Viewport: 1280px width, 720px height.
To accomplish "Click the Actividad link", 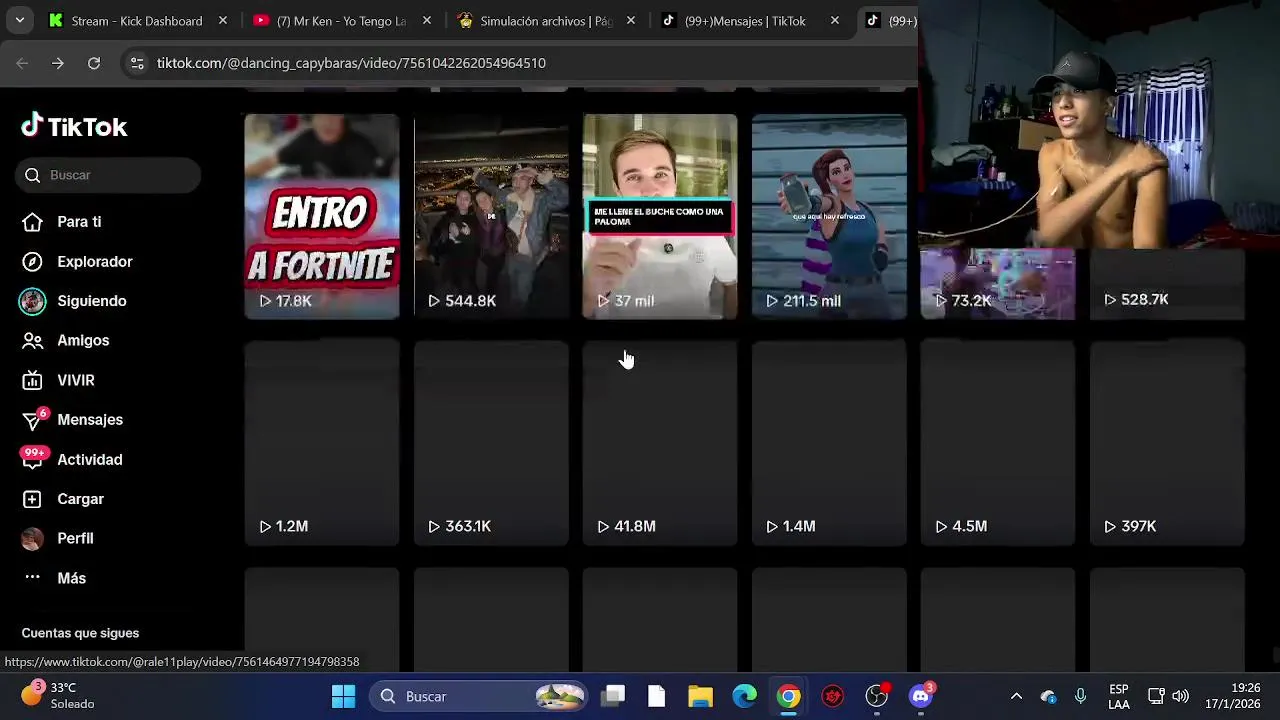I will tap(90, 460).
